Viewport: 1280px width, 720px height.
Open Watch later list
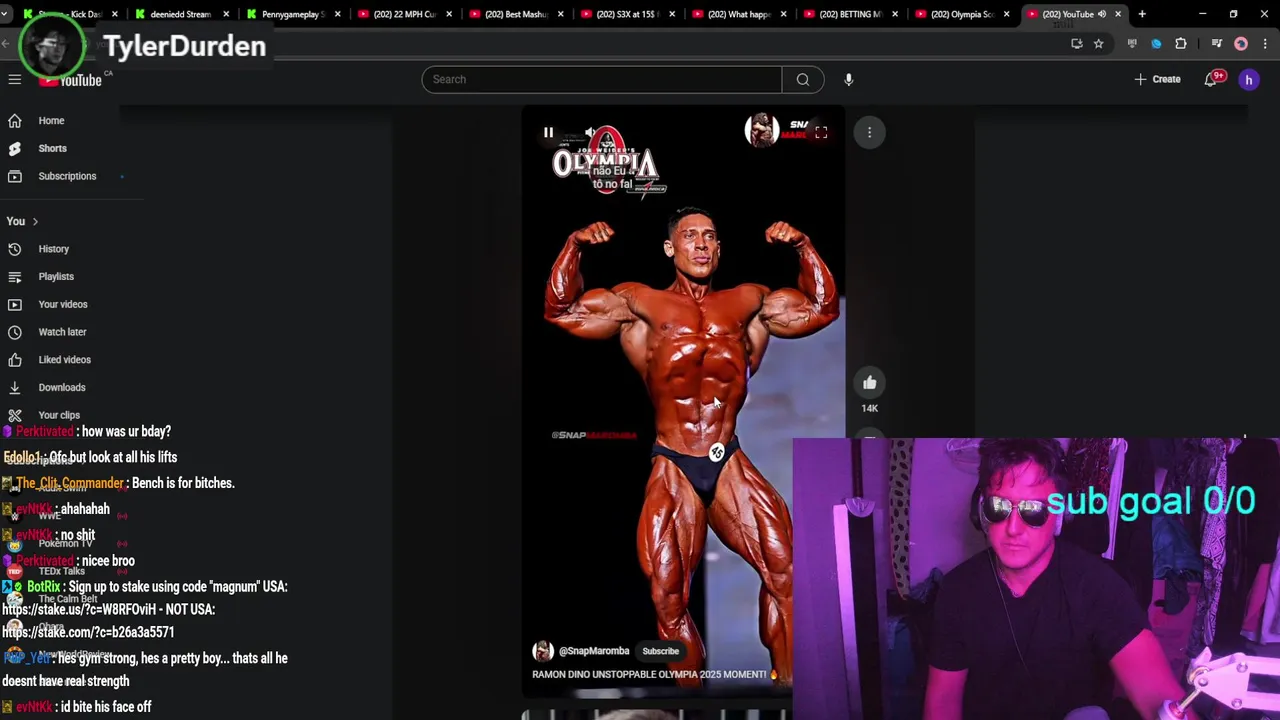coord(62,332)
